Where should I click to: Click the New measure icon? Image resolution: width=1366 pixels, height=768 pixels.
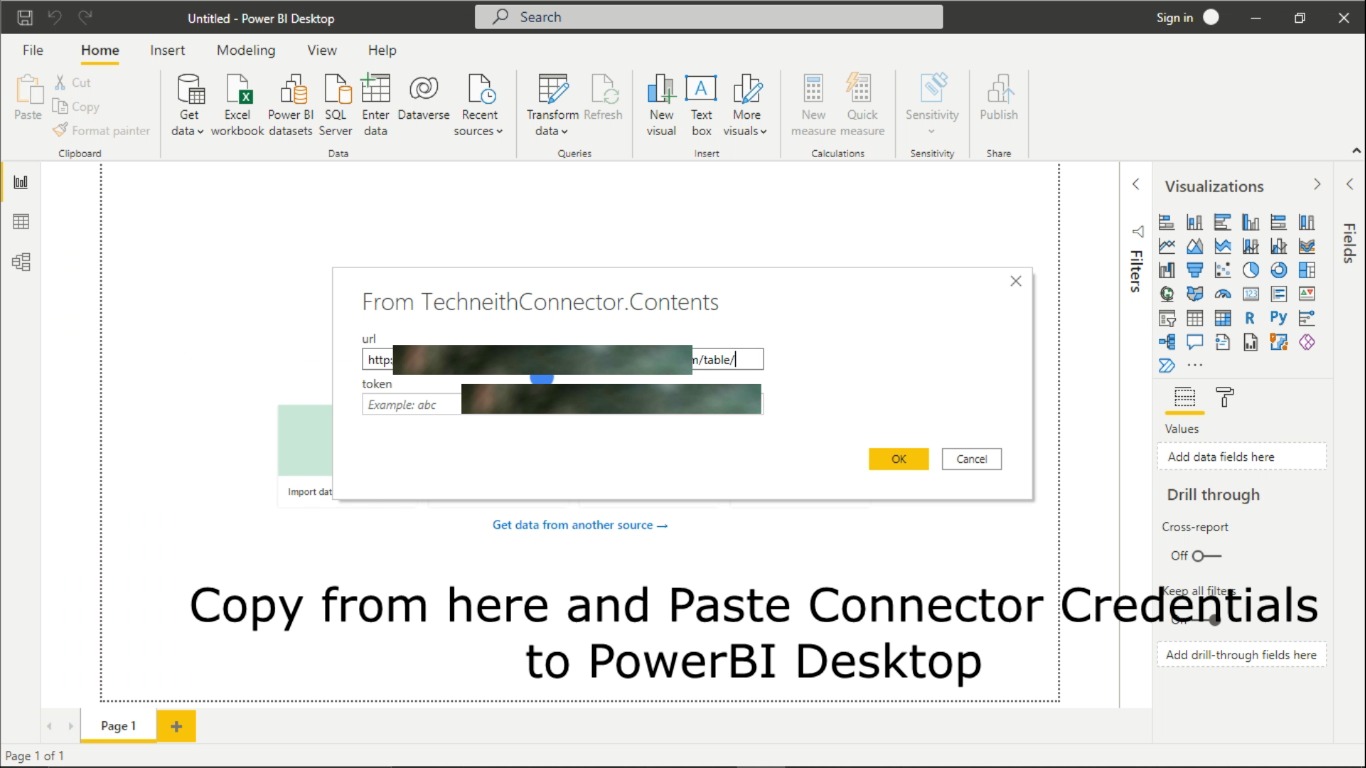[813, 105]
